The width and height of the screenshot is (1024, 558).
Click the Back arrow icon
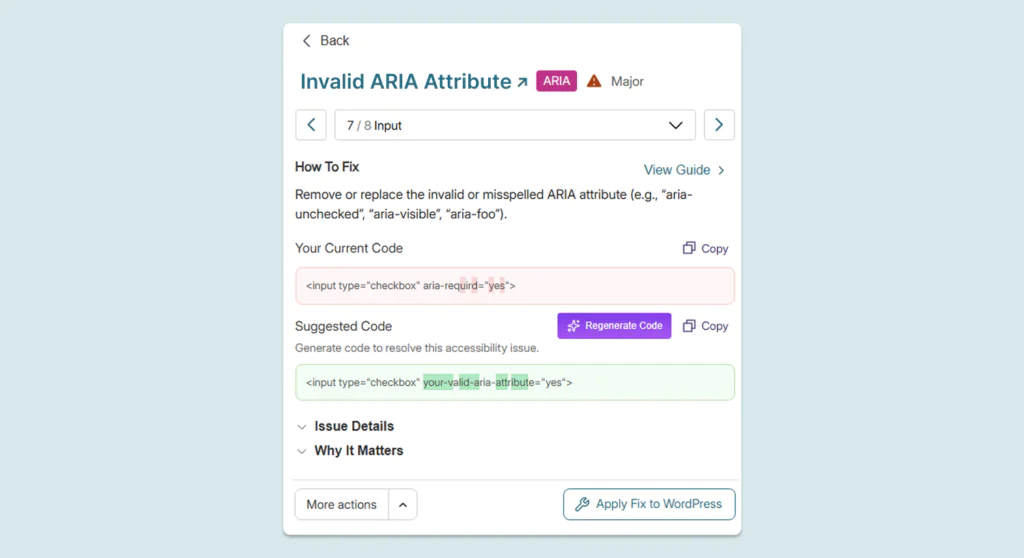coord(306,41)
